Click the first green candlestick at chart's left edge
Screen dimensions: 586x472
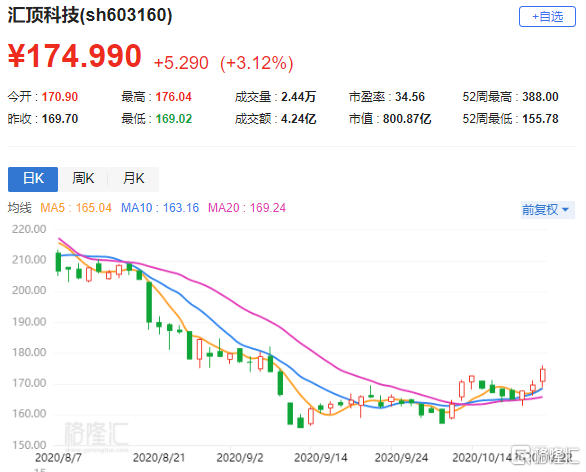tap(58, 262)
